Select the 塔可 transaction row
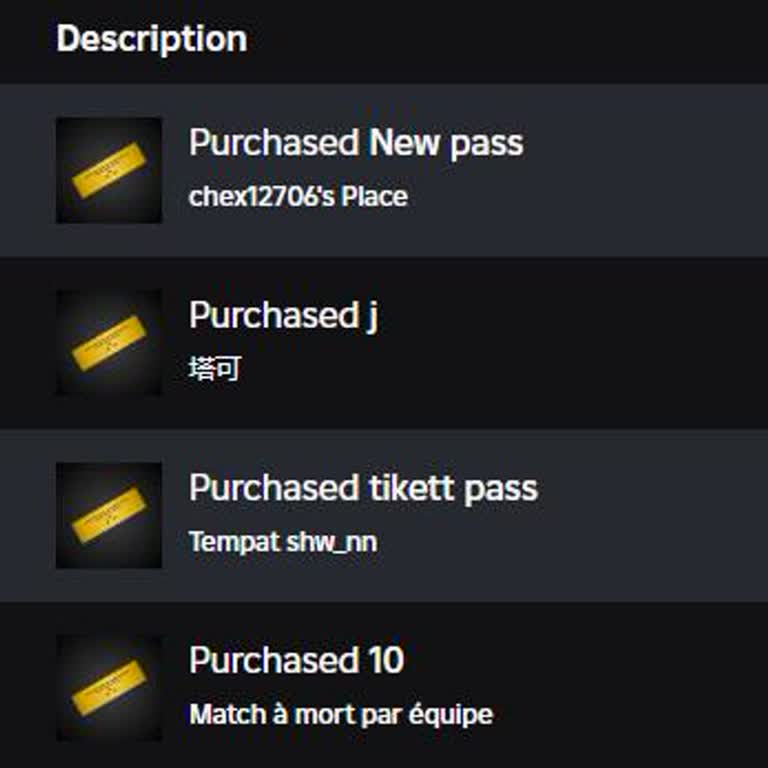 [x=600, y=342]
